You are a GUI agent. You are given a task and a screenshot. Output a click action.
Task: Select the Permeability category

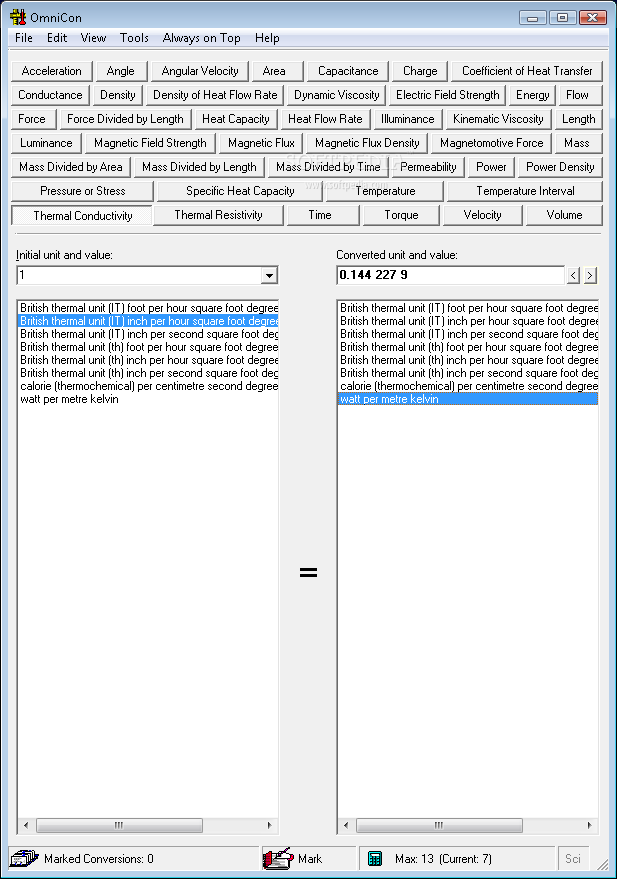pos(428,168)
